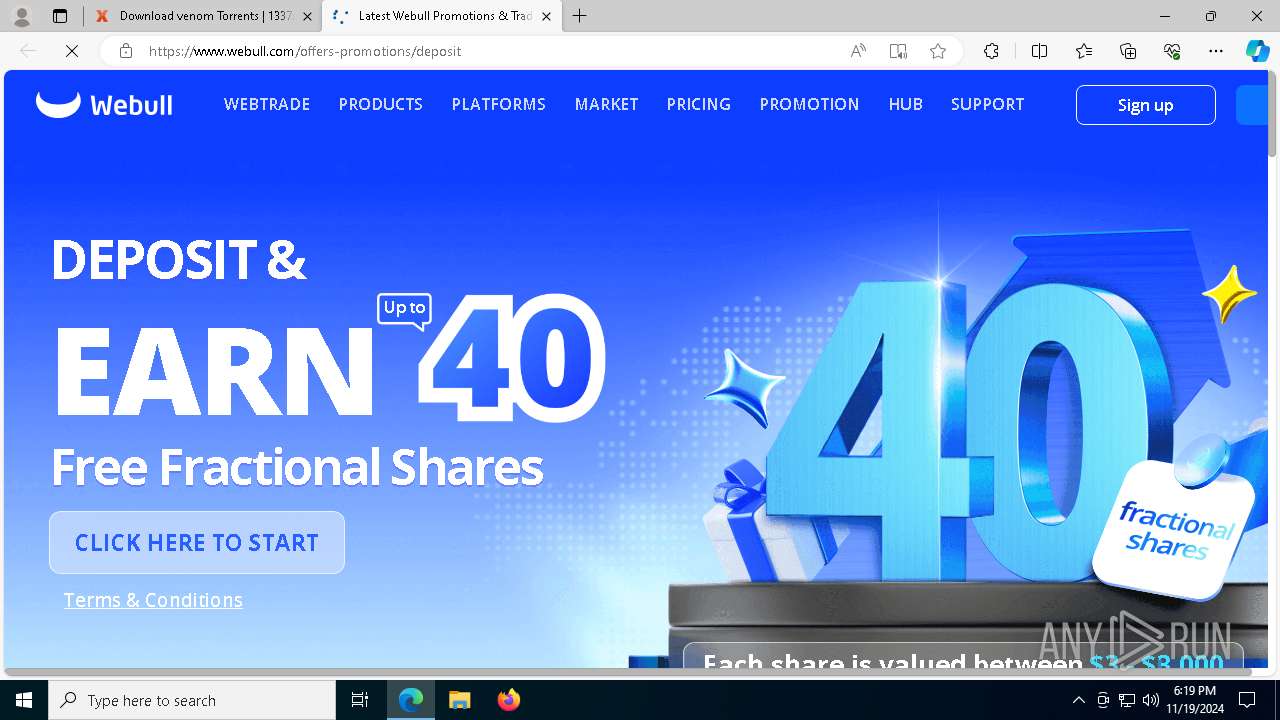This screenshot has height=720, width=1280.
Task: View site information lock icon
Action: 126,51
